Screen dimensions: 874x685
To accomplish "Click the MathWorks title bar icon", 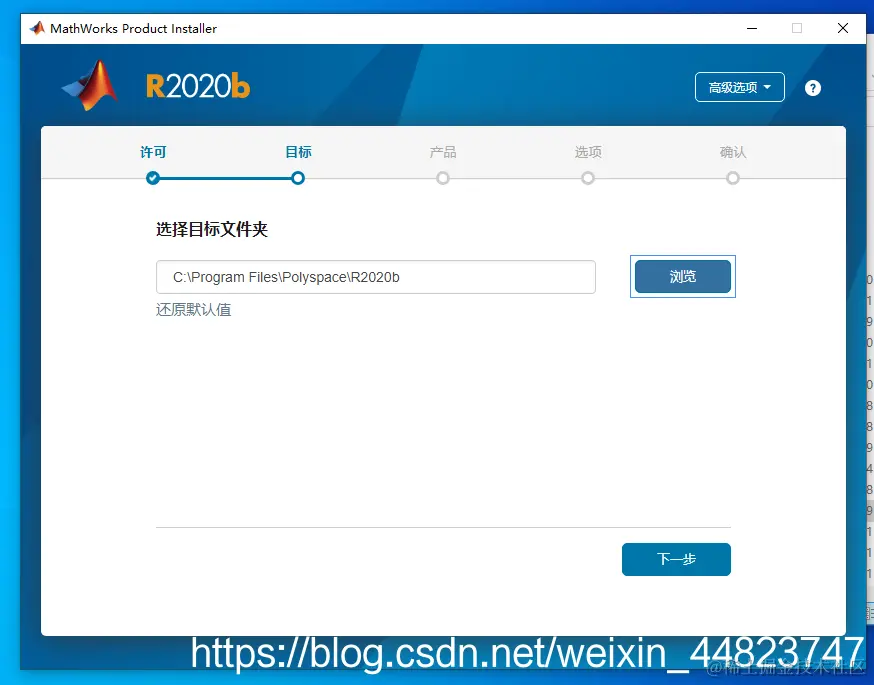I will click(x=37, y=28).
